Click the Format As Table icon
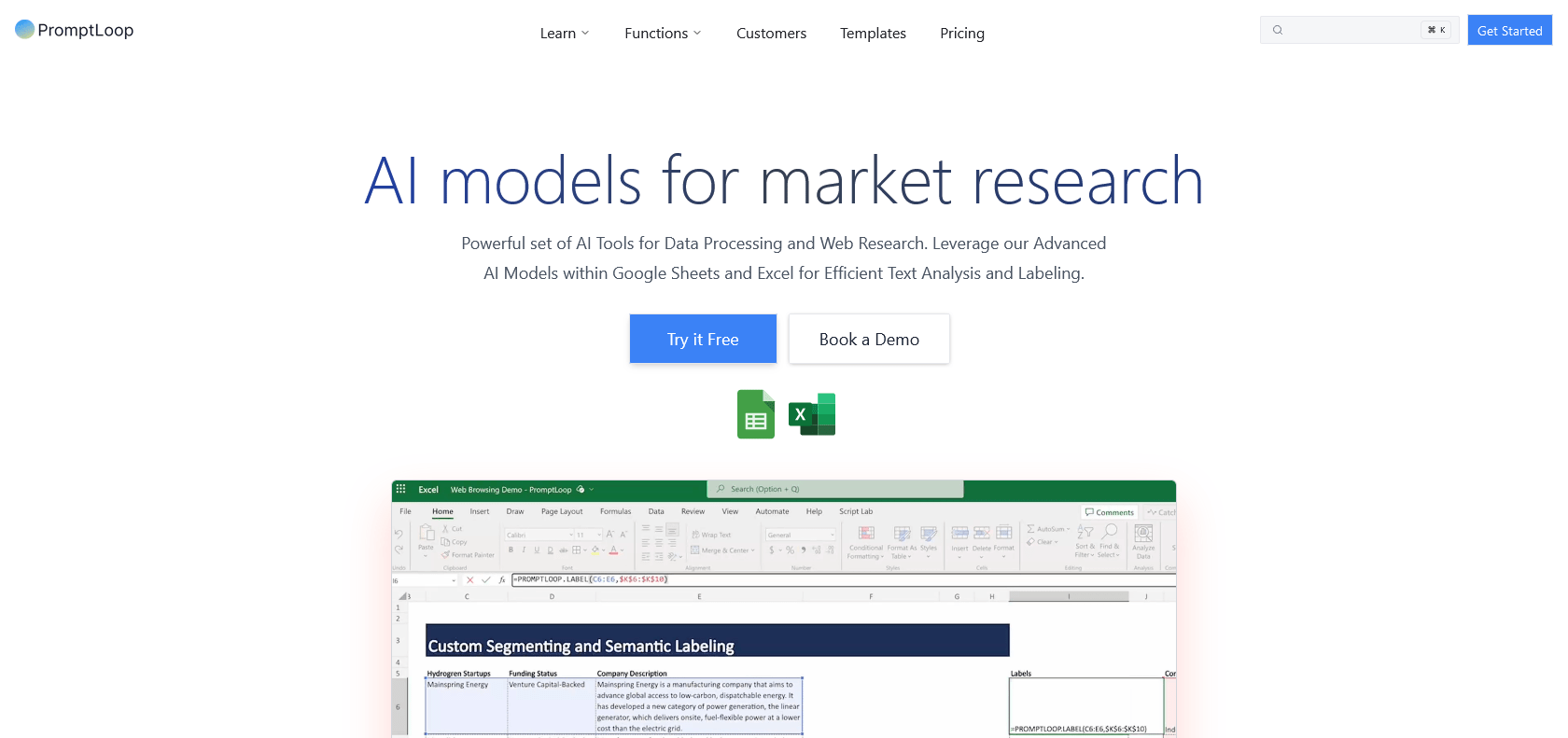Screen dimensions: 1568x738 (x=902, y=534)
